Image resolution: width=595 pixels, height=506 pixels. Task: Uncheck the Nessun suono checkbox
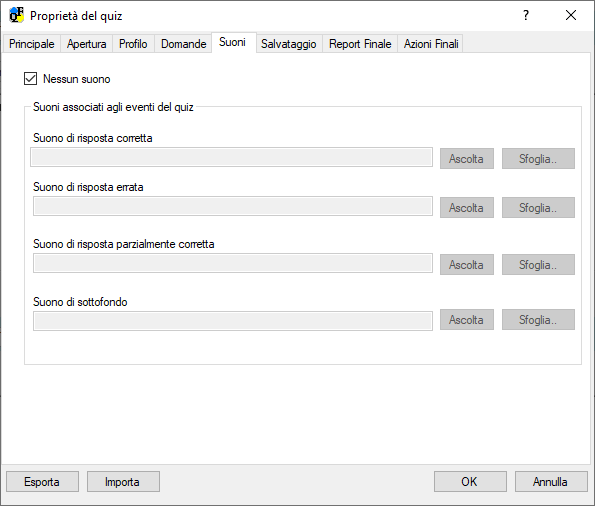[x=30, y=79]
